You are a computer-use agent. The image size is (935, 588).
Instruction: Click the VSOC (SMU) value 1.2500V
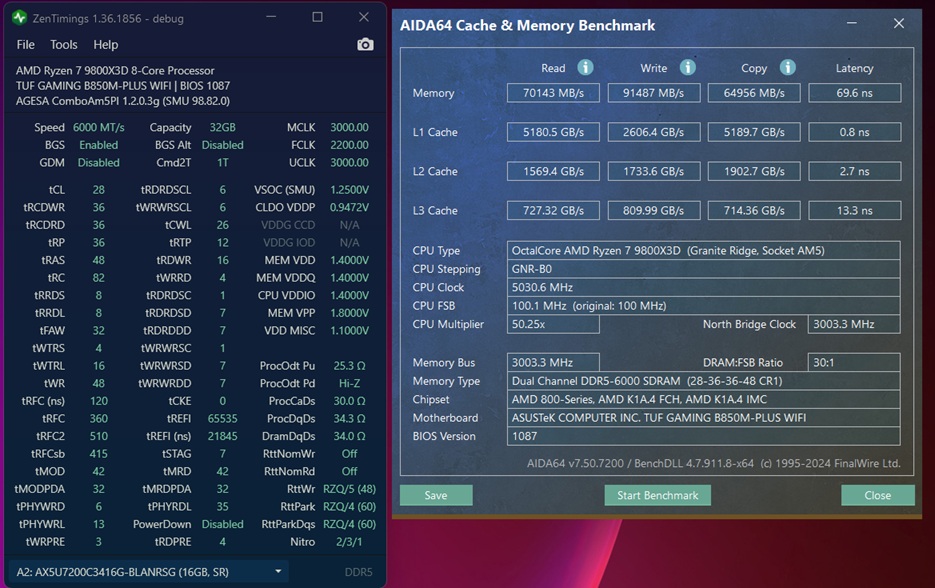tap(349, 190)
